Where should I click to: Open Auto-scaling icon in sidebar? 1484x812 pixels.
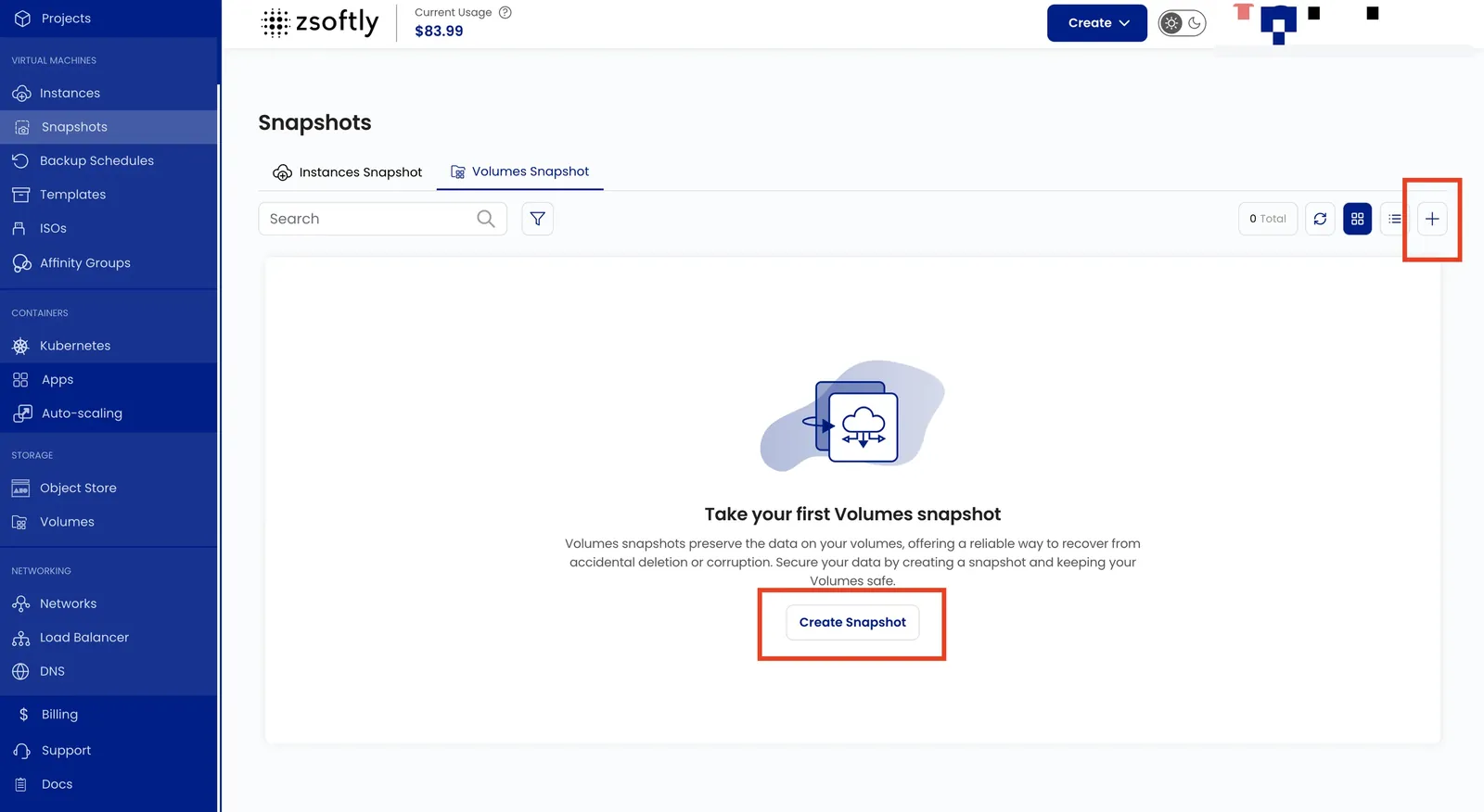click(x=22, y=413)
